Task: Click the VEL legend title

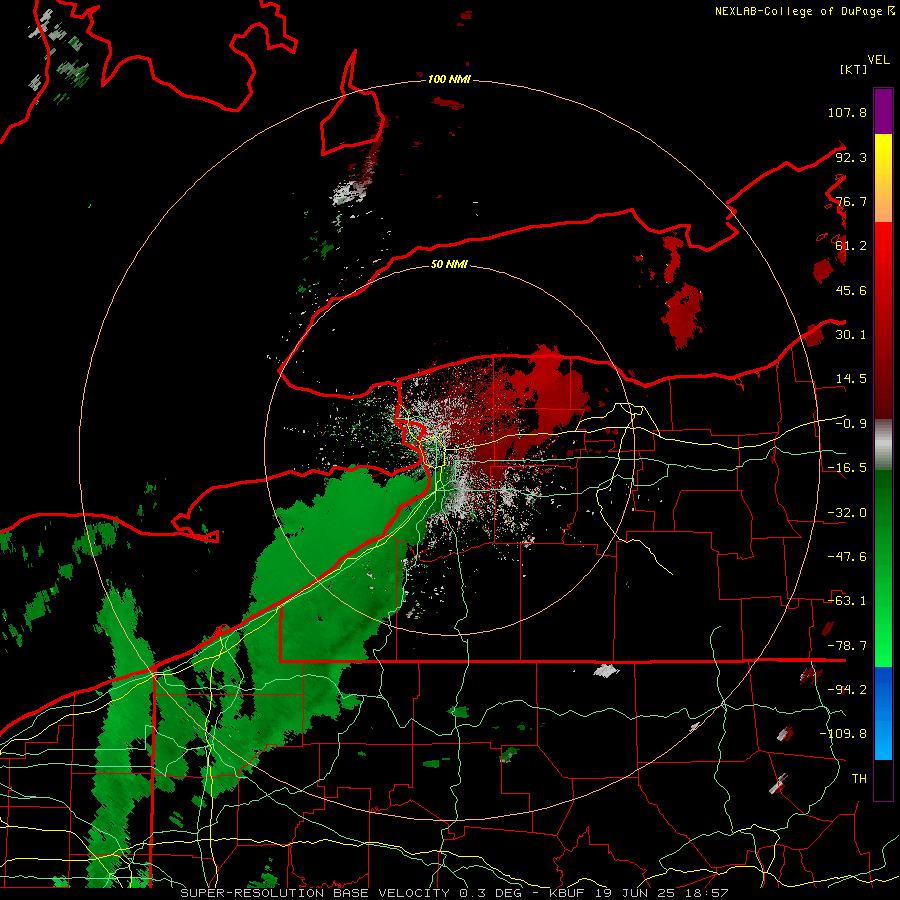Action: click(x=878, y=60)
